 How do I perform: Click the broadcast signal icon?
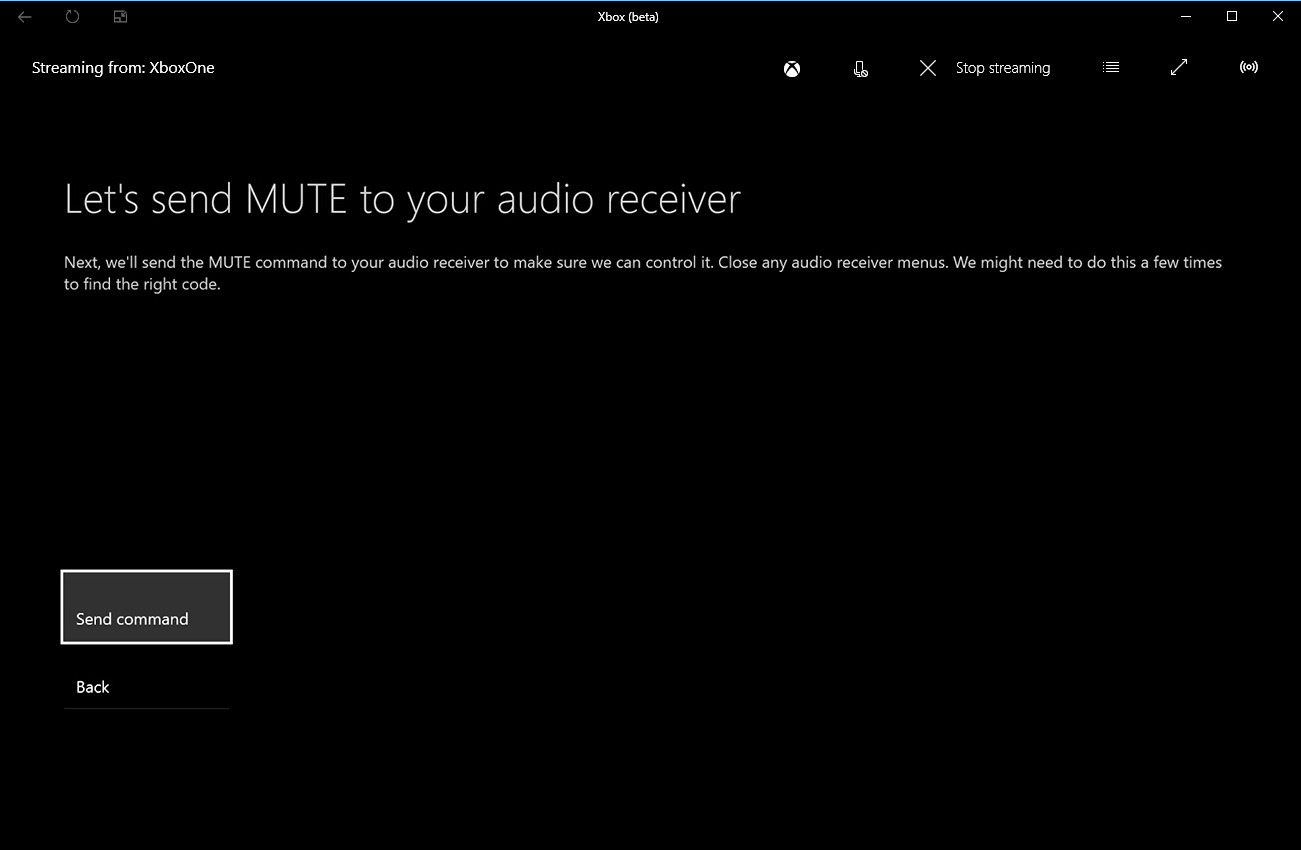click(1248, 67)
